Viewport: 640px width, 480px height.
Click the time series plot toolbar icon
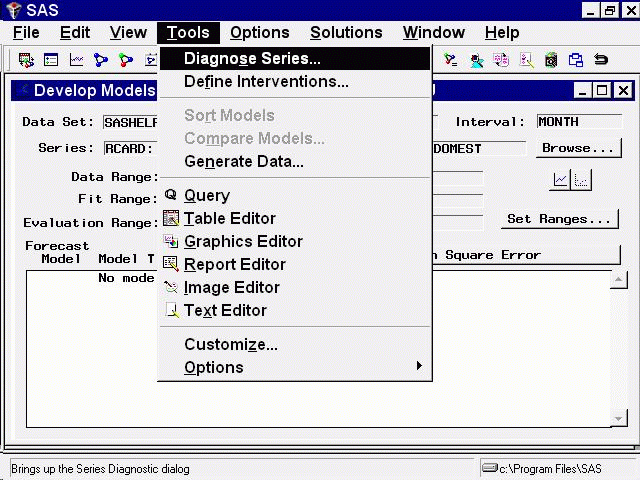(76, 60)
